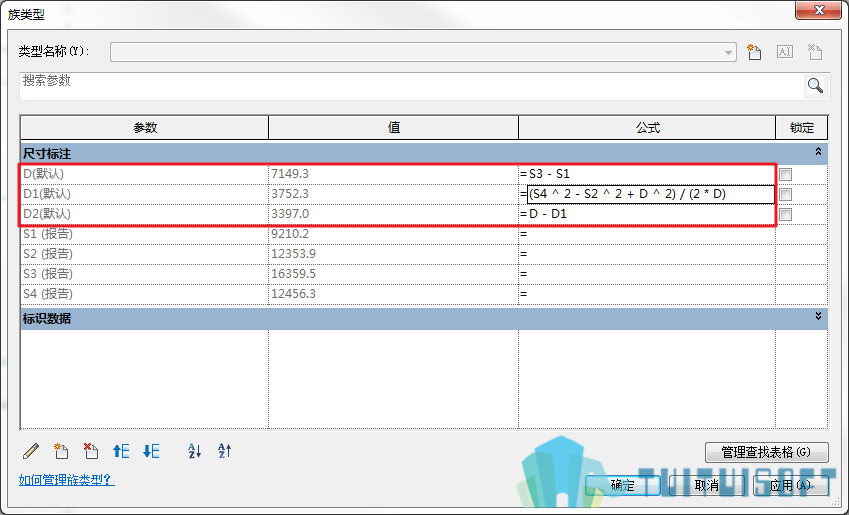The height and width of the screenshot is (515, 849).
Task: Expand the 标识数据 group
Action: [818, 316]
